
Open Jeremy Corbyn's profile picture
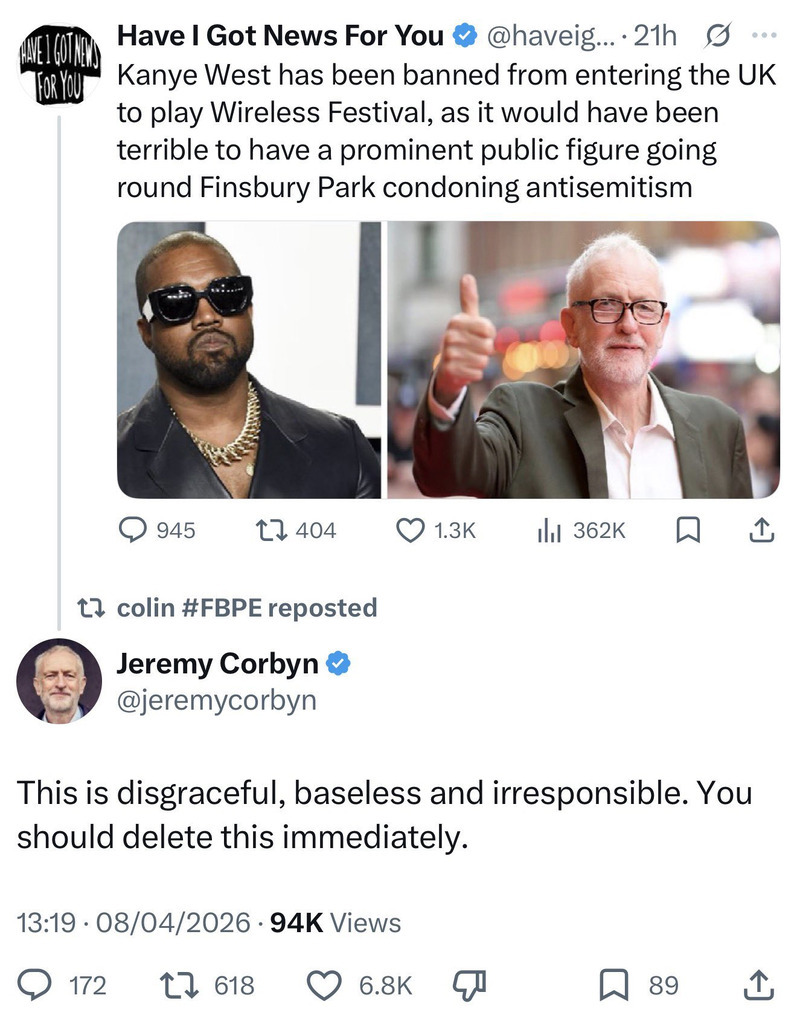(x=59, y=680)
